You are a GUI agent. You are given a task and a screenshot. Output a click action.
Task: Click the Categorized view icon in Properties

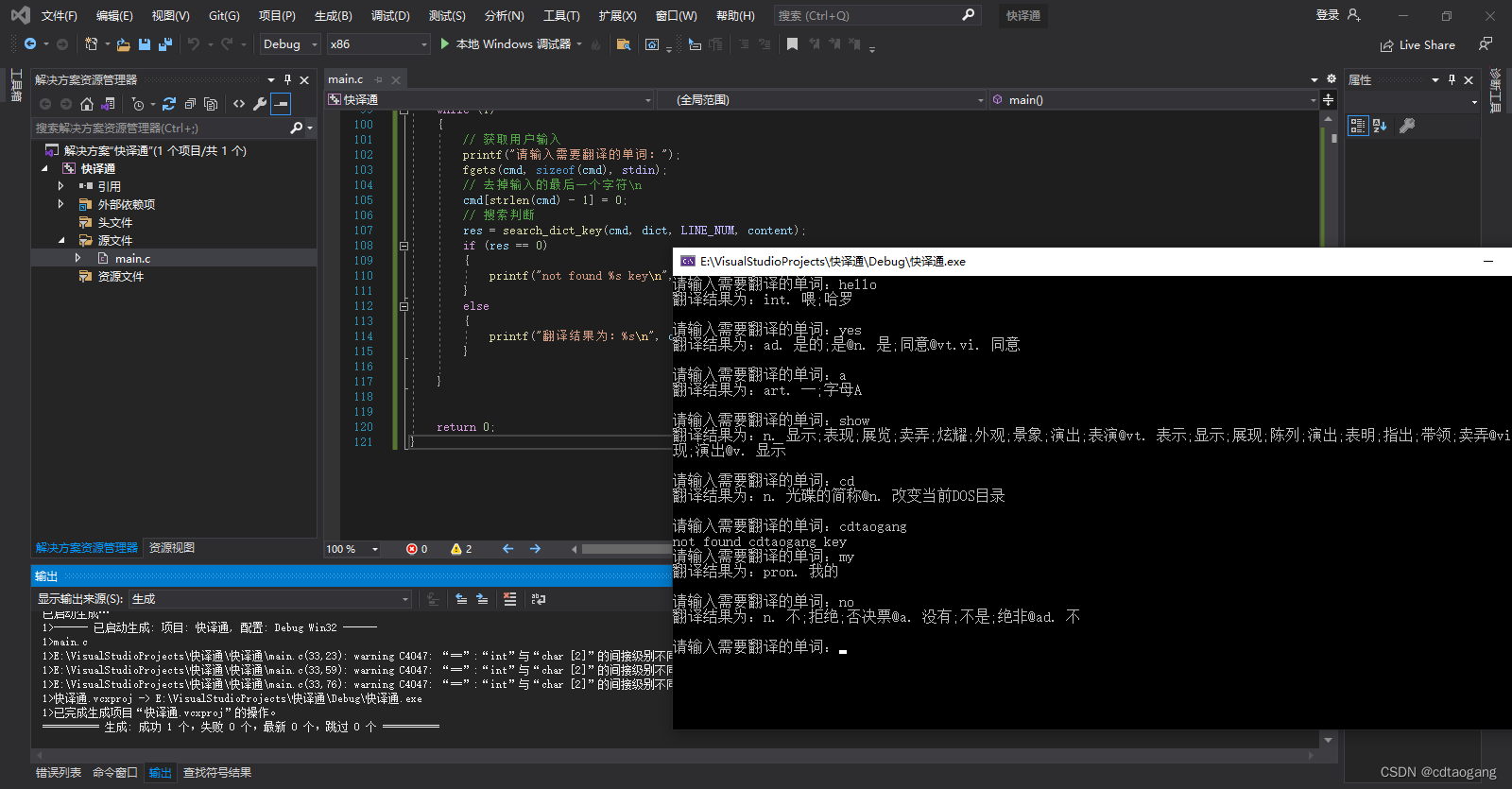point(1358,126)
